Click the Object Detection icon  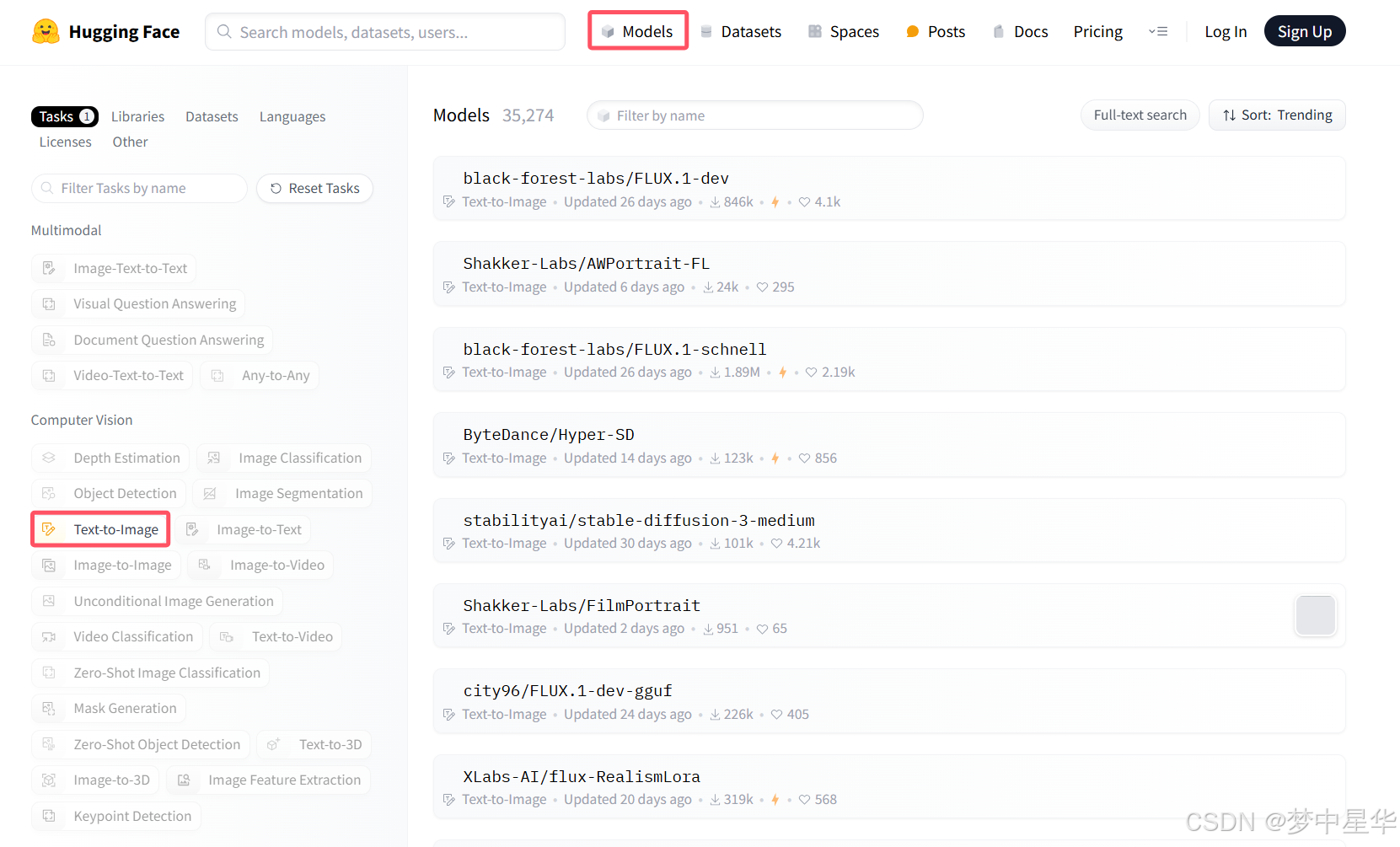click(49, 493)
